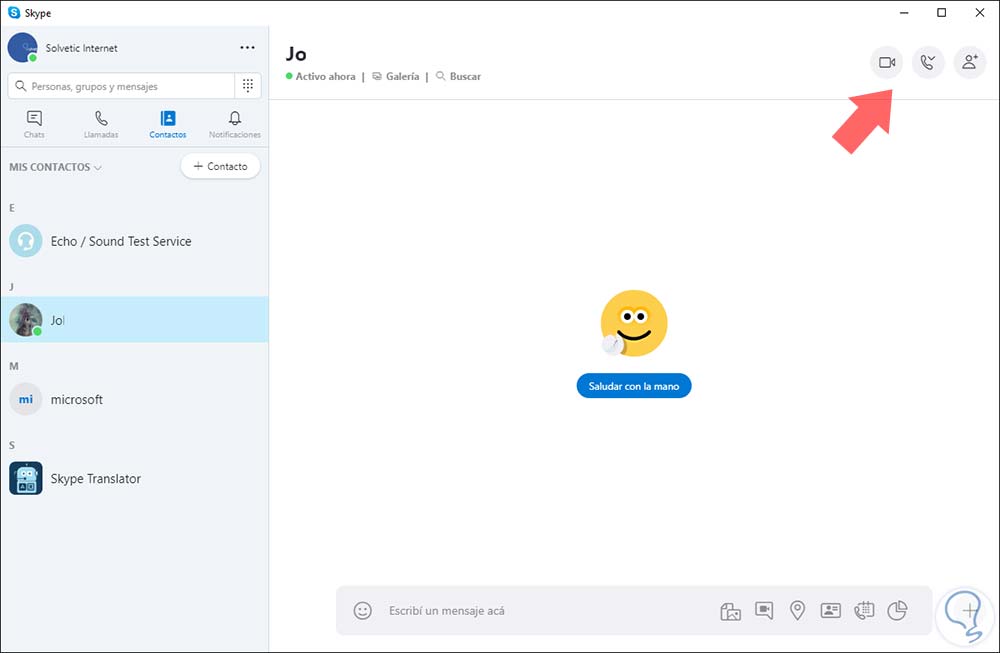Switch to the Contactos tab
The width and height of the screenshot is (1000, 653).
[167, 123]
